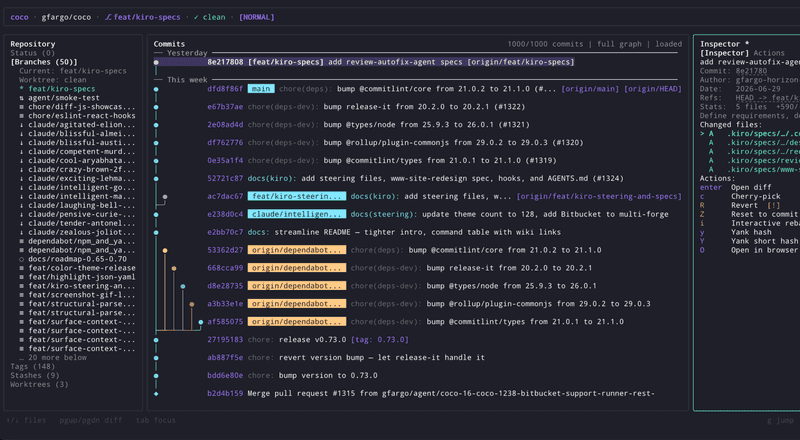Click the origin/feat/kiro-steering-and-specs ref label
Image resolution: width=800 pixels, height=440 pixels.
point(599,196)
